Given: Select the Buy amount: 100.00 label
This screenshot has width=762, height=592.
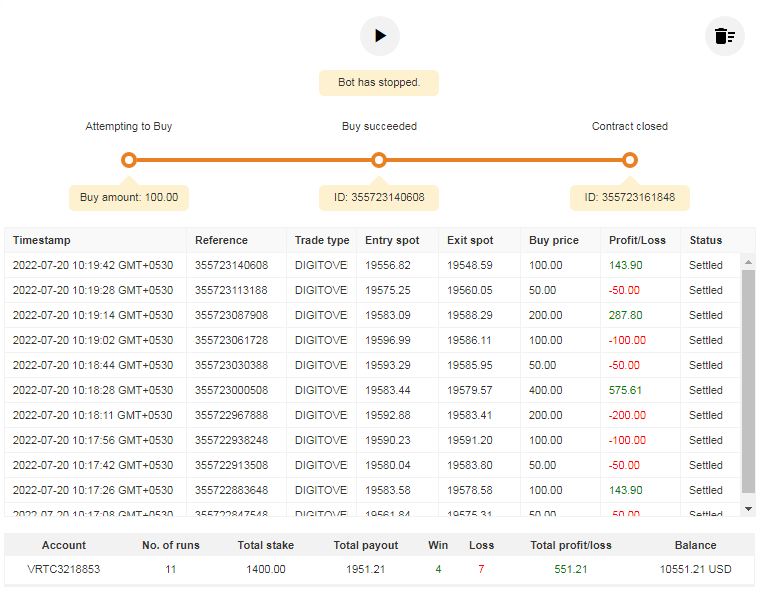Looking at the screenshot, I should pos(129,197).
